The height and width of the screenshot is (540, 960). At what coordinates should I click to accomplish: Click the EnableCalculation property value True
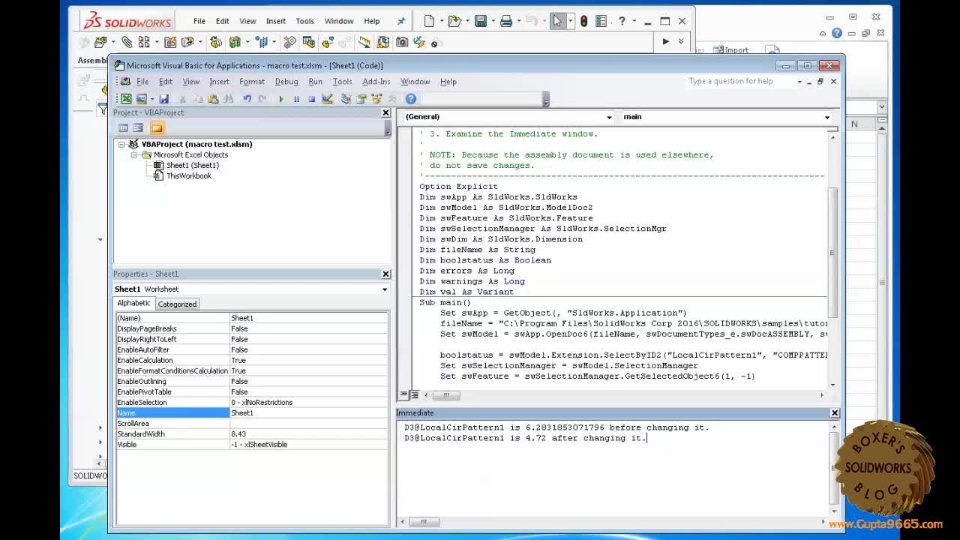pos(308,361)
